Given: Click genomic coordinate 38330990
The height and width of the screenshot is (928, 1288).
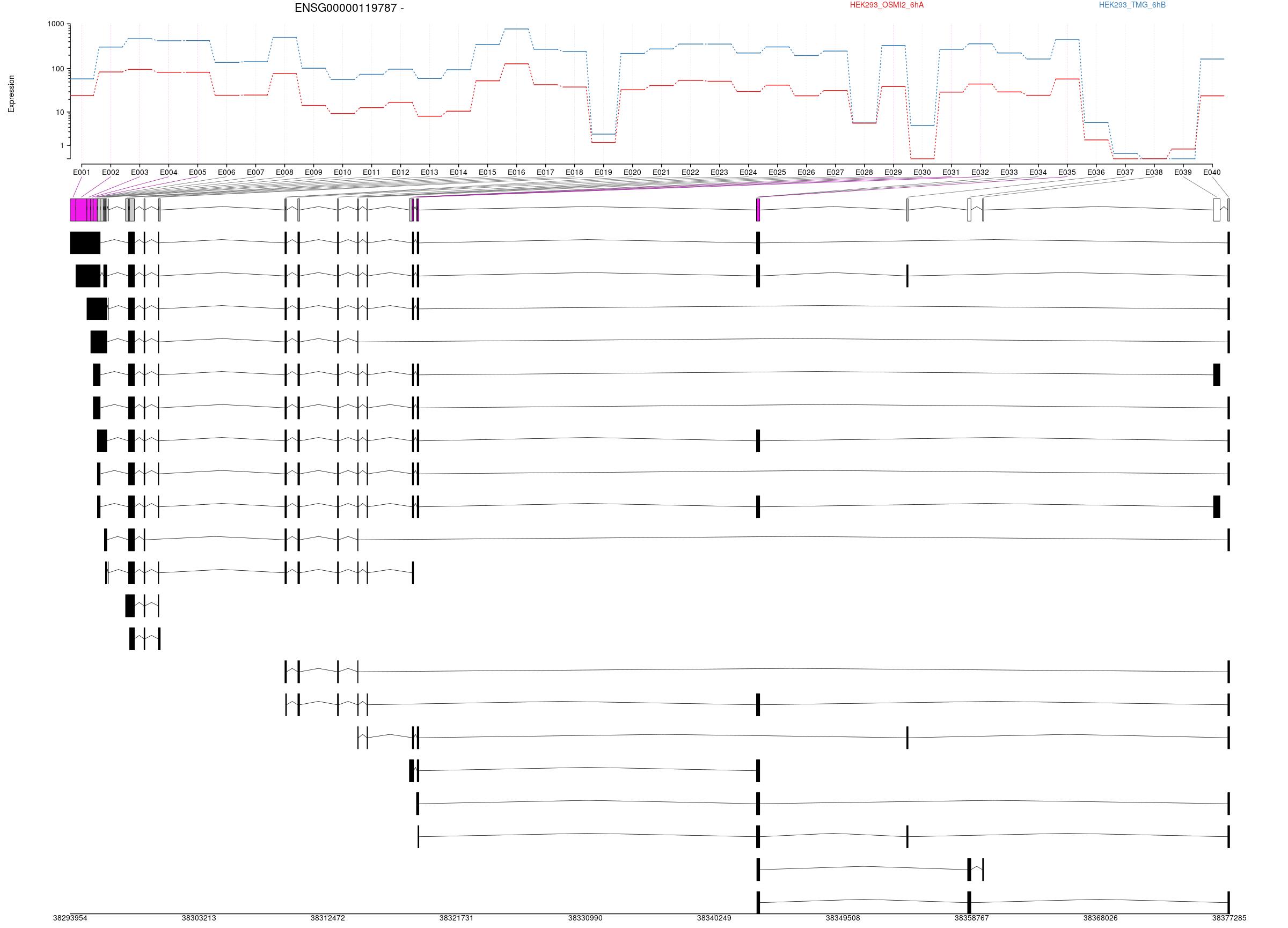Looking at the screenshot, I should point(586,918).
